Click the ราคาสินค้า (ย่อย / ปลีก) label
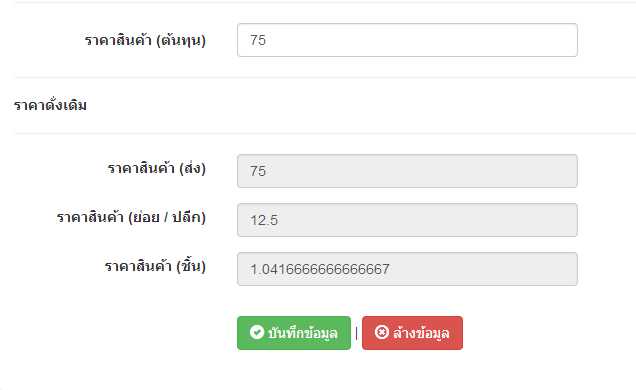This screenshot has width=636, height=390. 131,217
